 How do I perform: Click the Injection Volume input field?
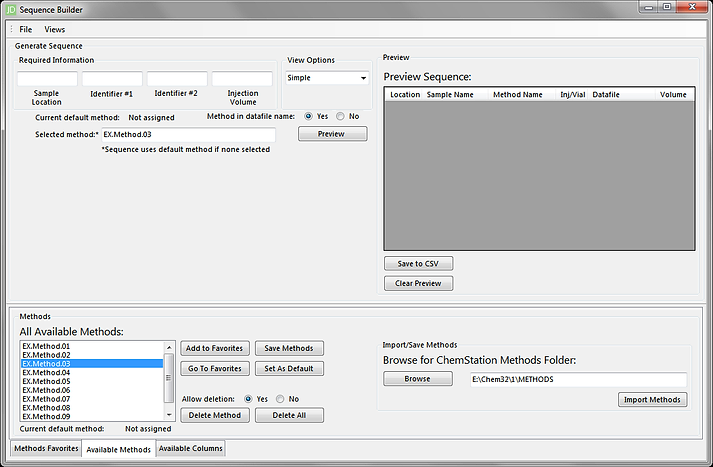(x=242, y=79)
